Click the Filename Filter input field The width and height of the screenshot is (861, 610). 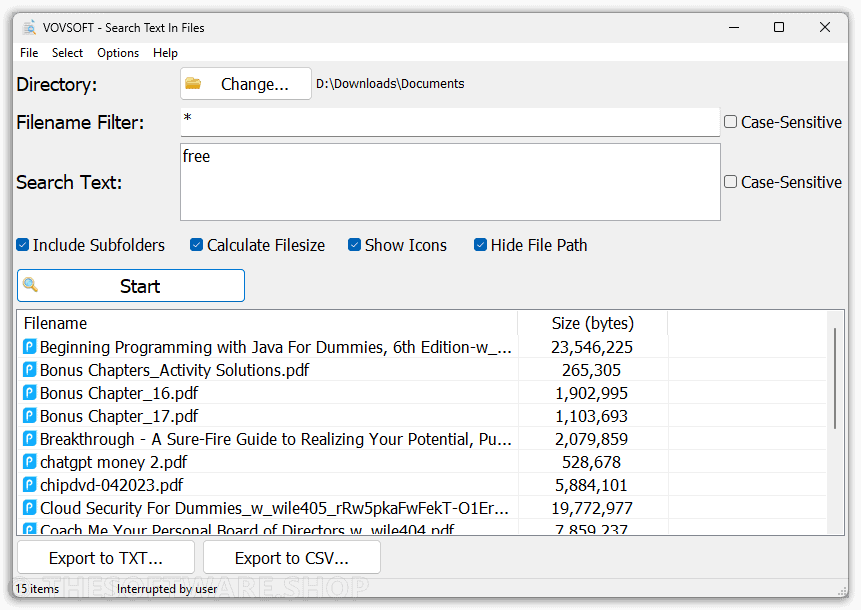[450, 122]
